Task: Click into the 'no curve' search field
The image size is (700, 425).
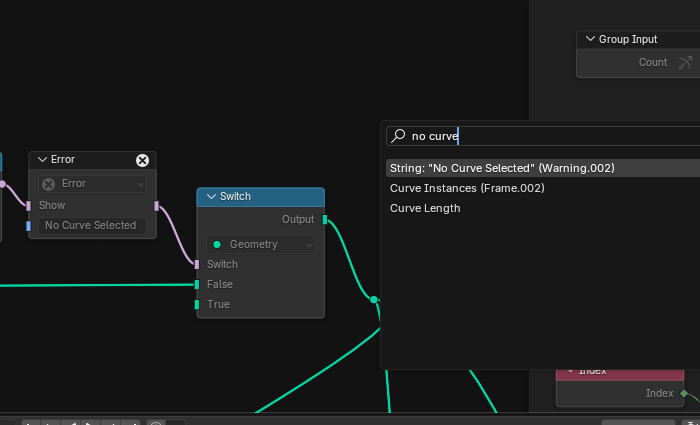Action: [543, 136]
